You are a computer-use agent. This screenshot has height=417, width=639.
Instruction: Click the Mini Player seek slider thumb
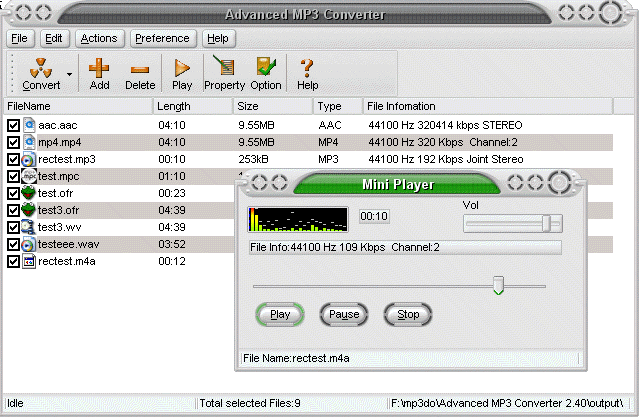(498, 285)
